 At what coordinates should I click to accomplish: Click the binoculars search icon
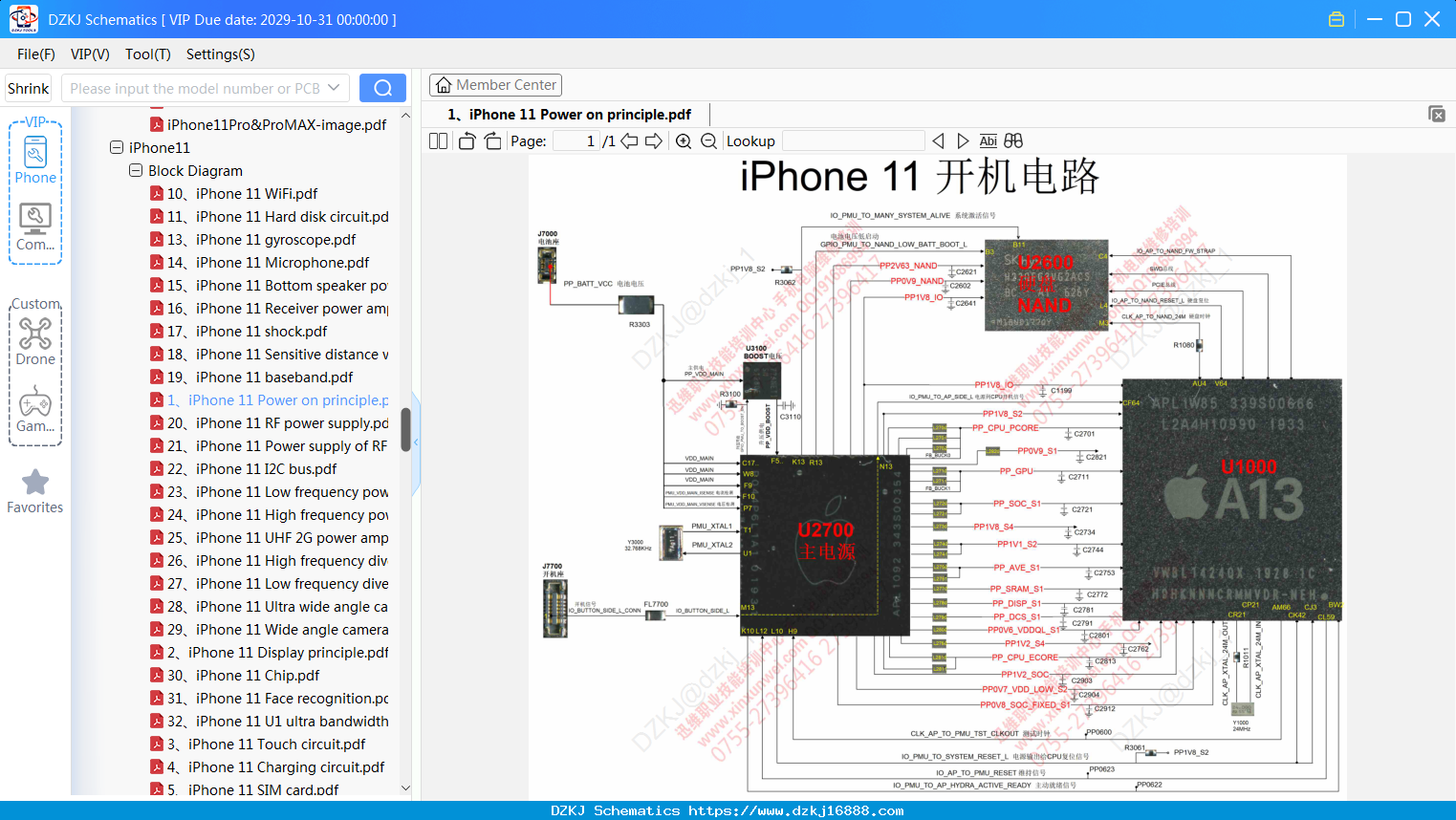pos(1013,141)
